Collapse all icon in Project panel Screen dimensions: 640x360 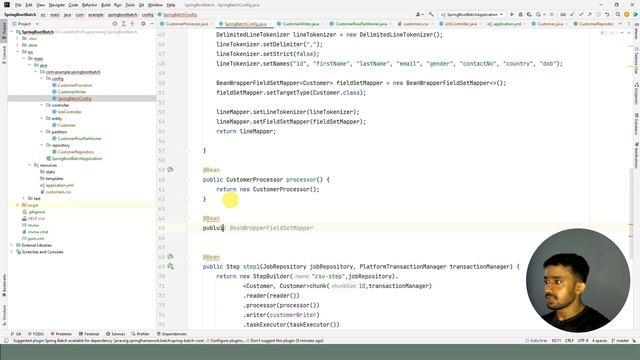pos(132,24)
